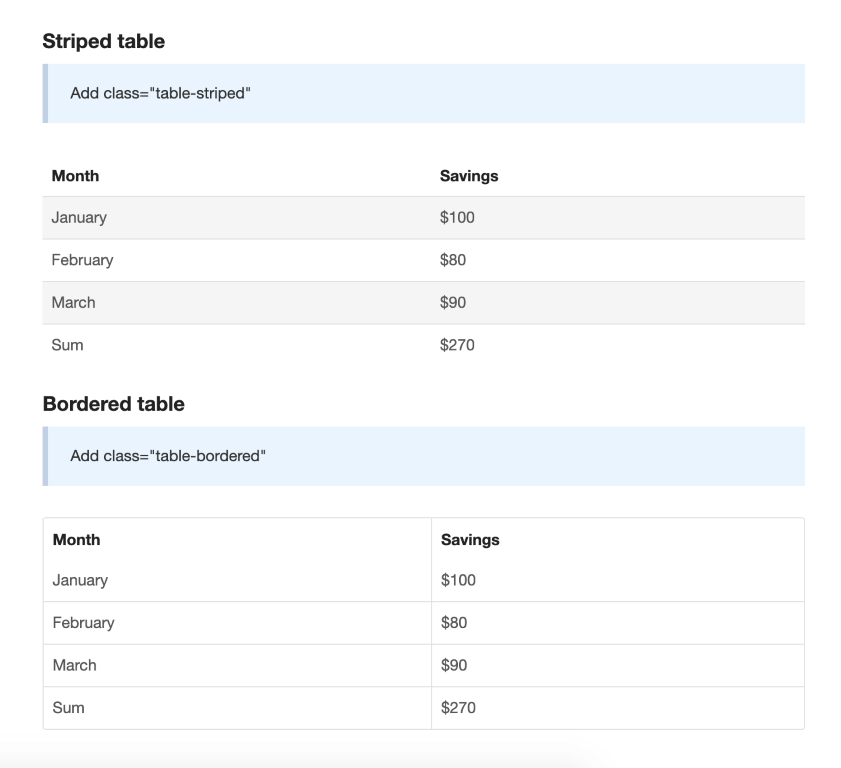The height and width of the screenshot is (768, 841).
Task: Select the class="table-bordered" note text
Action: pyautogui.click(x=168, y=456)
